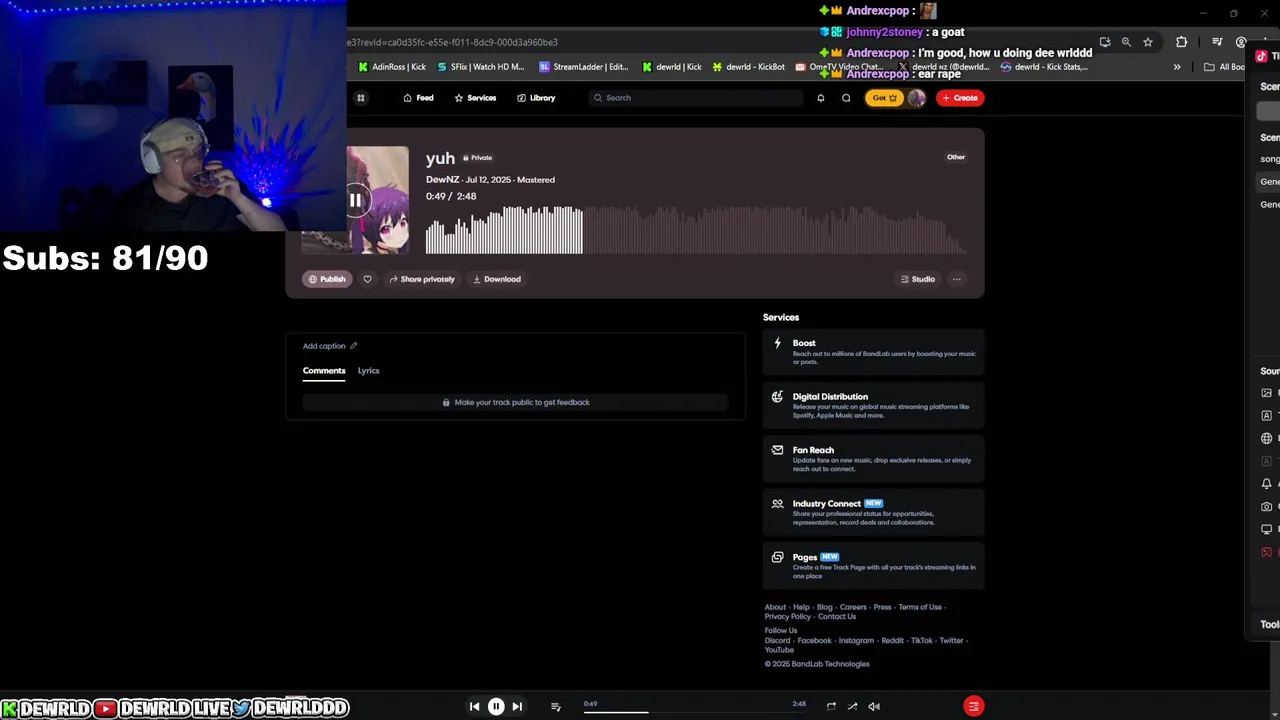Click the Fan Reach envelope icon

(x=777, y=450)
